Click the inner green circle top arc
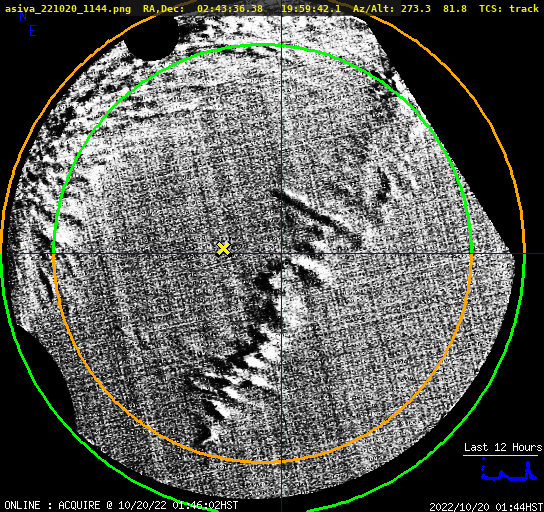544x512 pixels. coord(263,45)
